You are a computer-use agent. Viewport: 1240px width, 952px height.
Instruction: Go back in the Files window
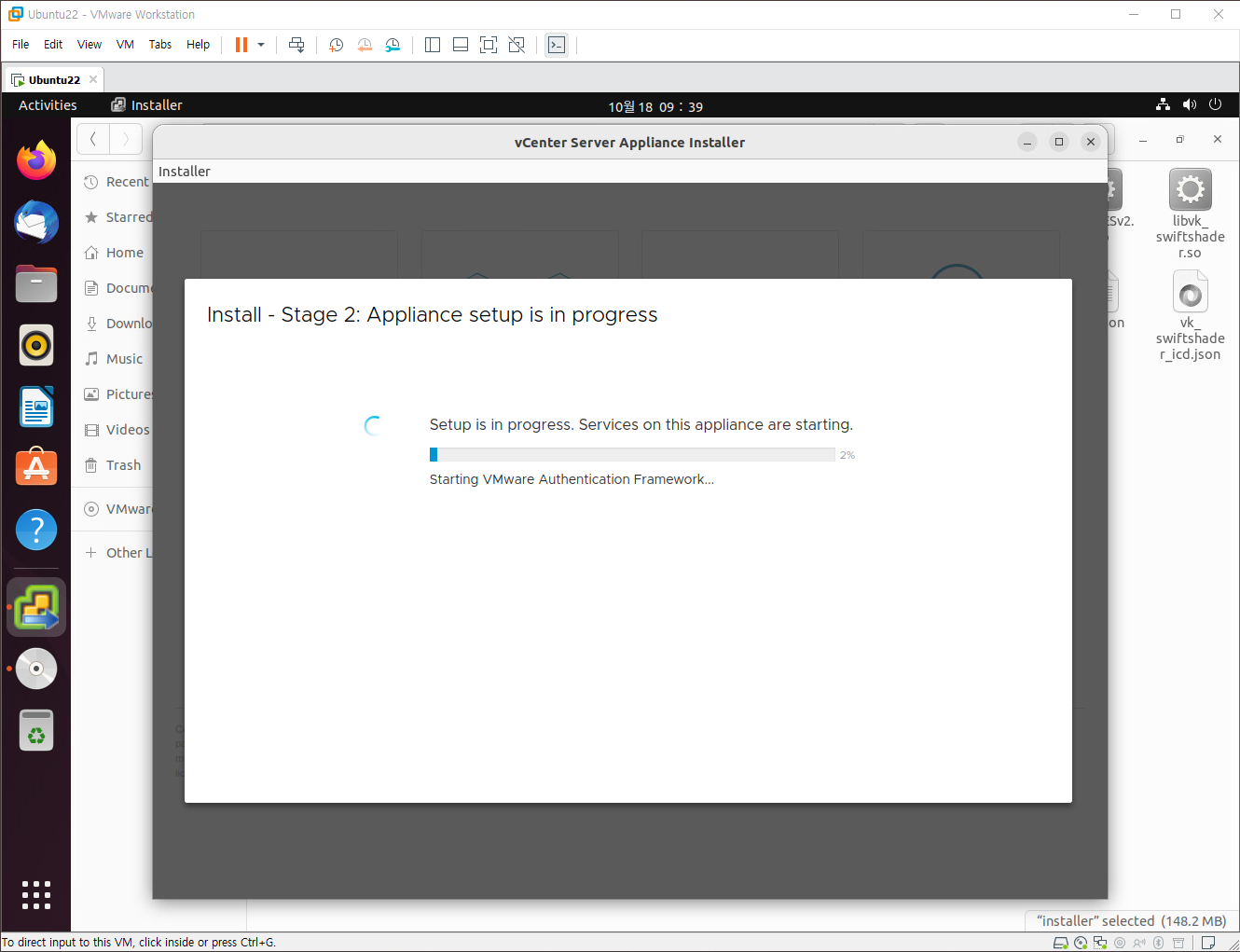pyautogui.click(x=93, y=140)
